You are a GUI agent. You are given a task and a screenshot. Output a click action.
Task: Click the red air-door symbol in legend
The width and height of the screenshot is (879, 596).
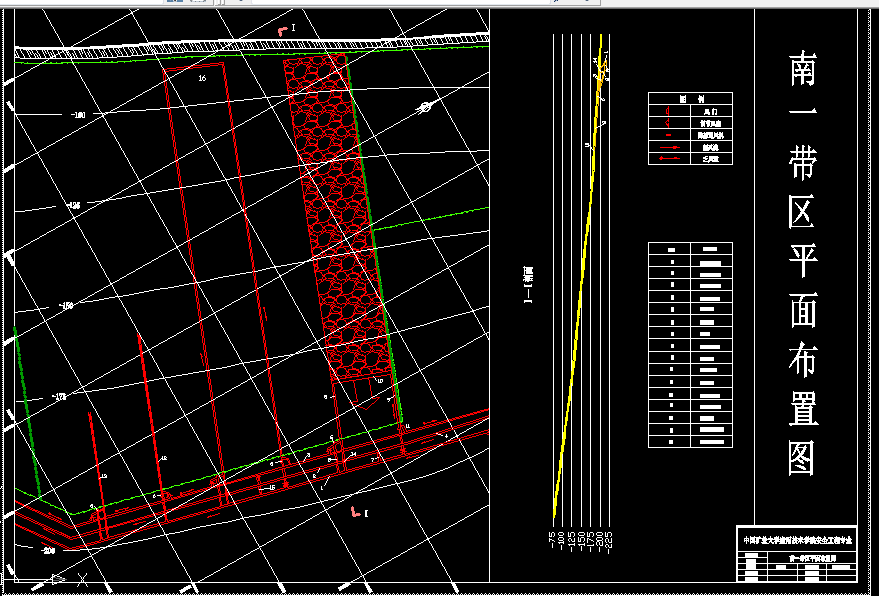[668, 112]
